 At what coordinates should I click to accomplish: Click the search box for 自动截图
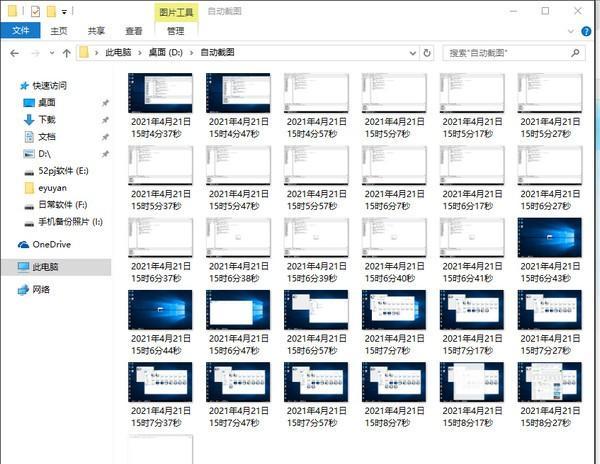(512, 52)
